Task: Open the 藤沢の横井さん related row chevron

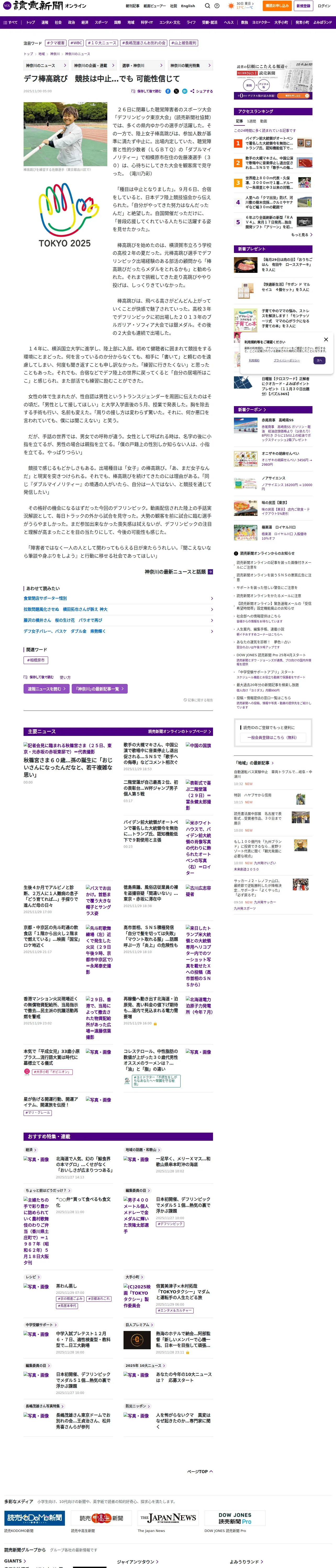Action: point(212,620)
